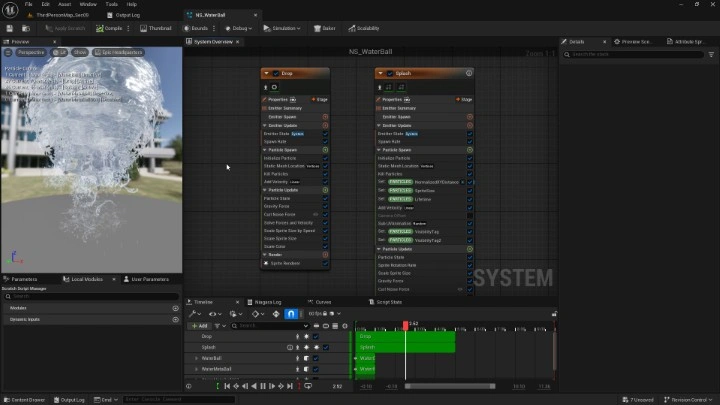The width and height of the screenshot is (720, 405).
Task: Open Scalability settings in toolbar
Action: point(365,28)
